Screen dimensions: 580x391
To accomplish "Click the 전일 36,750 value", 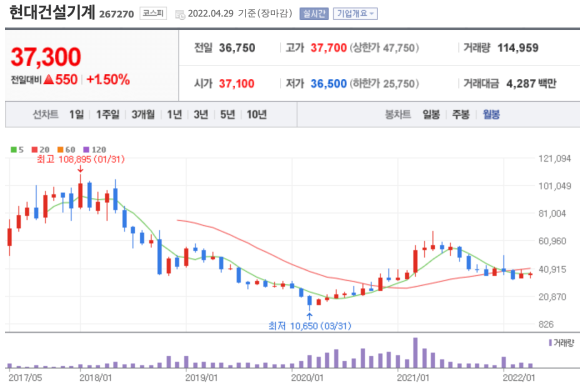I will point(237,48).
